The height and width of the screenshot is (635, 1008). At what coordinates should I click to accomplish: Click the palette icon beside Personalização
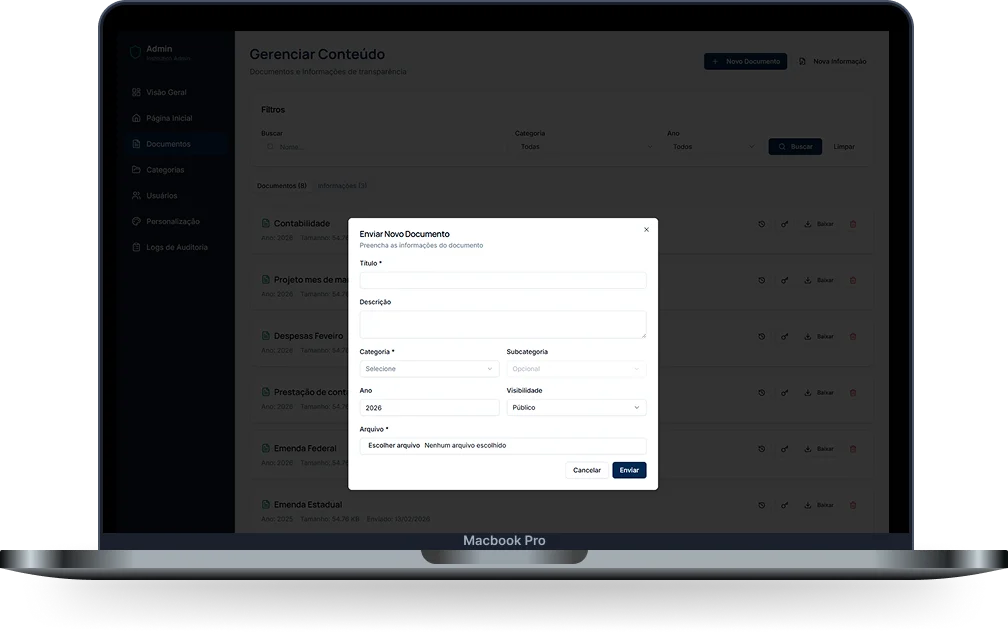coord(136,221)
